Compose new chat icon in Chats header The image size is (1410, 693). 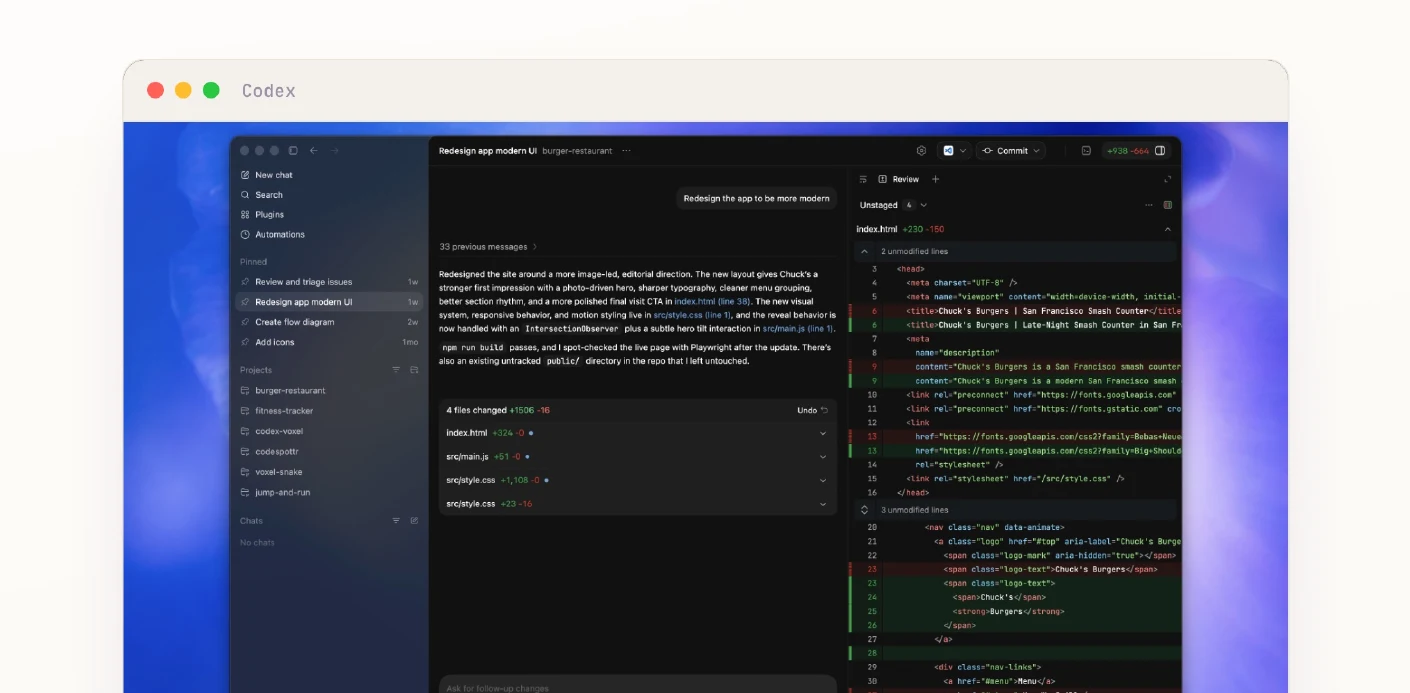pyautogui.click(x=414, y=521)
